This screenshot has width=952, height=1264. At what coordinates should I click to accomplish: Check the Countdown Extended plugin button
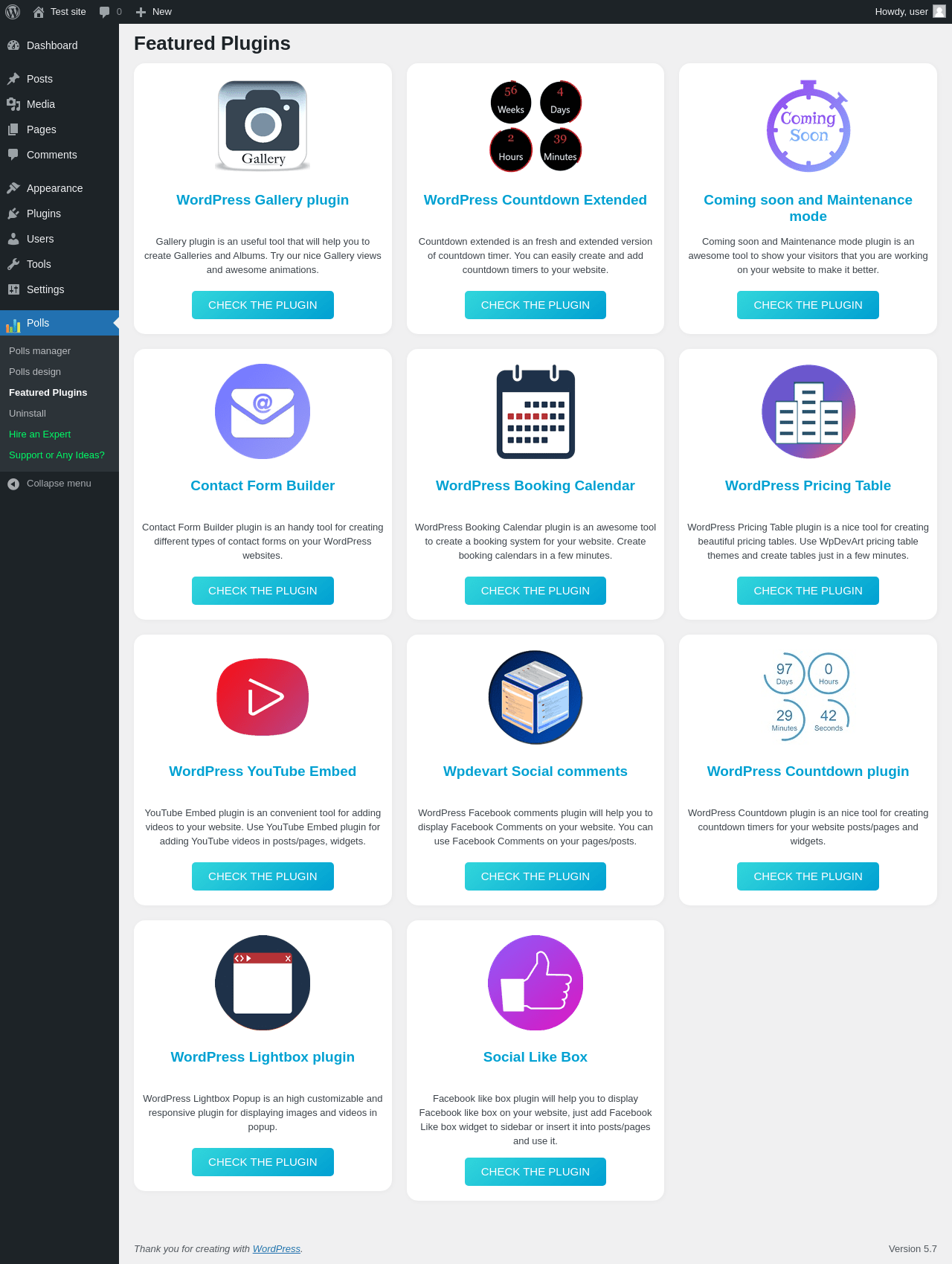(x=535, y=305)
